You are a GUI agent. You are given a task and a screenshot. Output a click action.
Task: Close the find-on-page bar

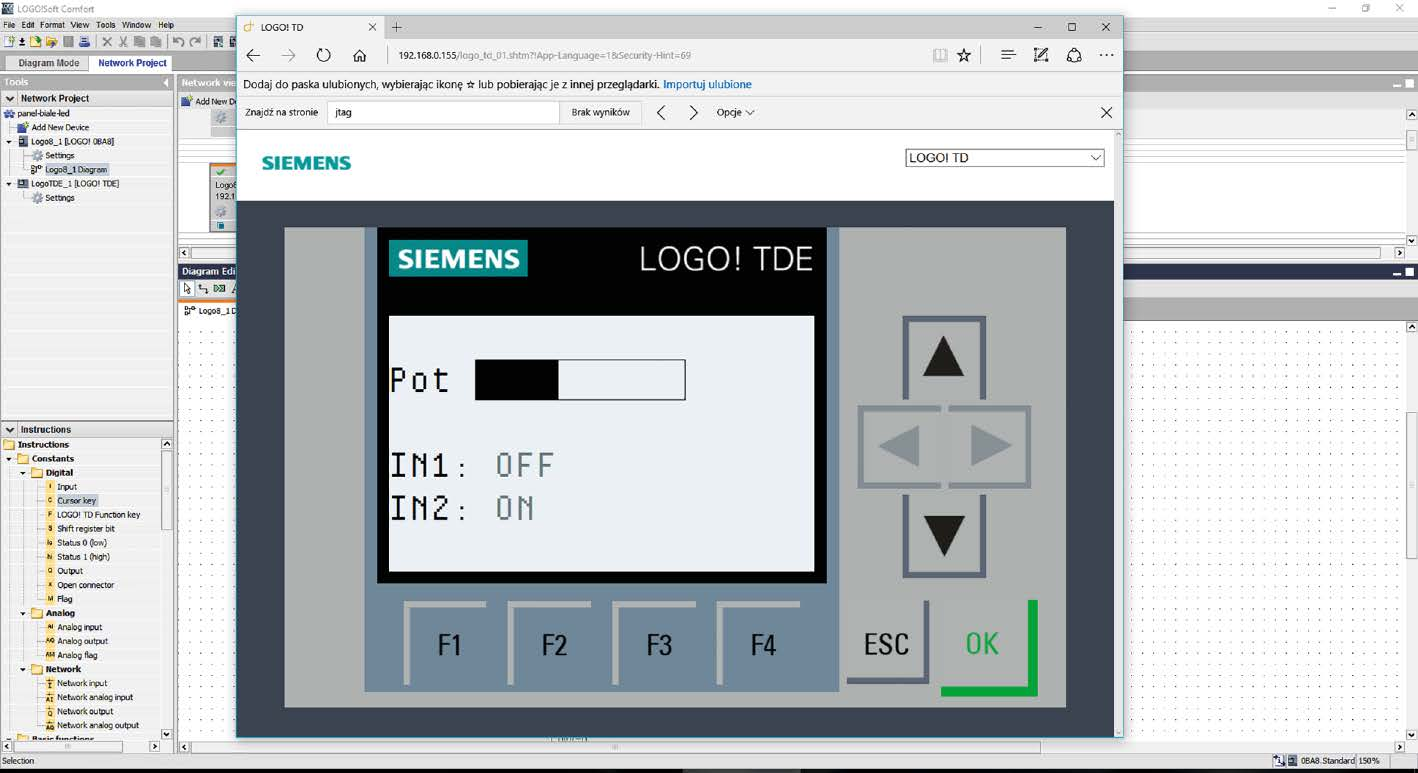click(x=1106, y=112)
